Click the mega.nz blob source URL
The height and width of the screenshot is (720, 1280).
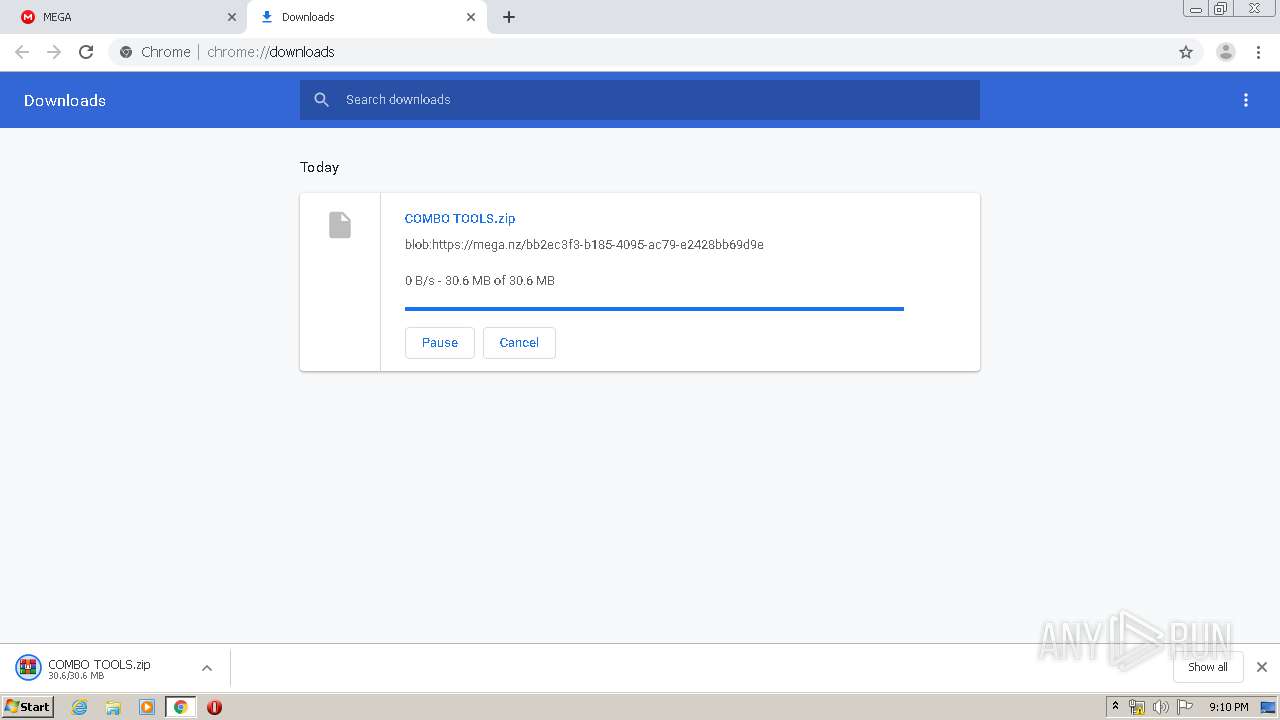tap(584, 244)
